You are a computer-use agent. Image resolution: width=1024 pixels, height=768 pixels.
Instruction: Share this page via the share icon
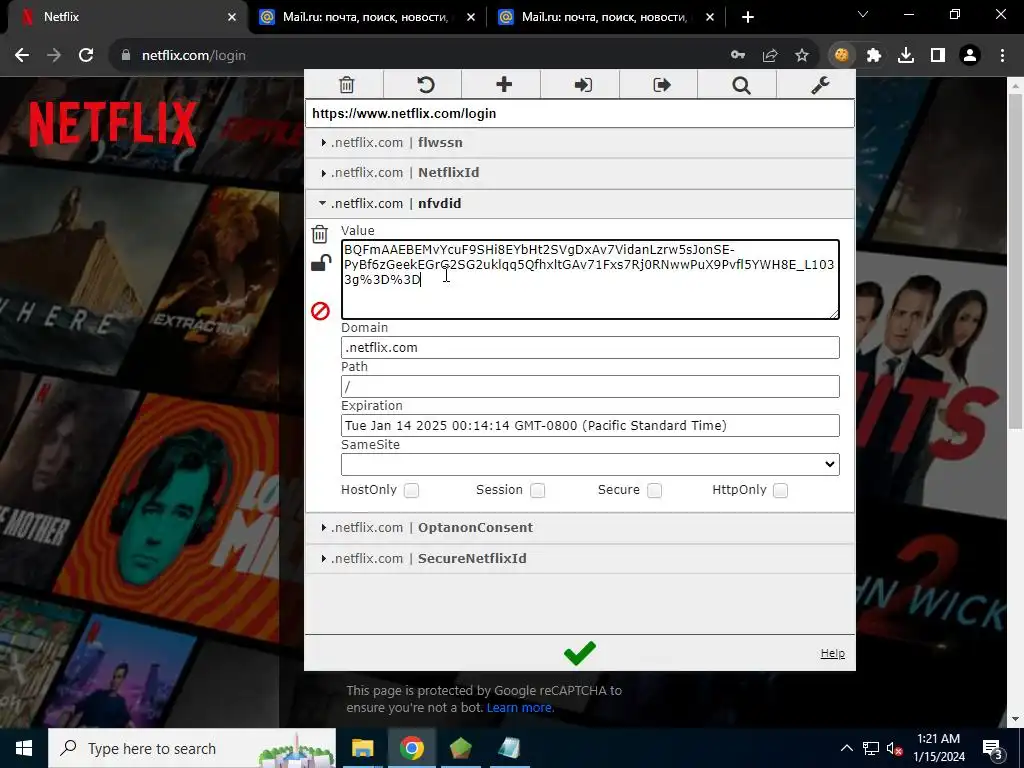point(770,56)
